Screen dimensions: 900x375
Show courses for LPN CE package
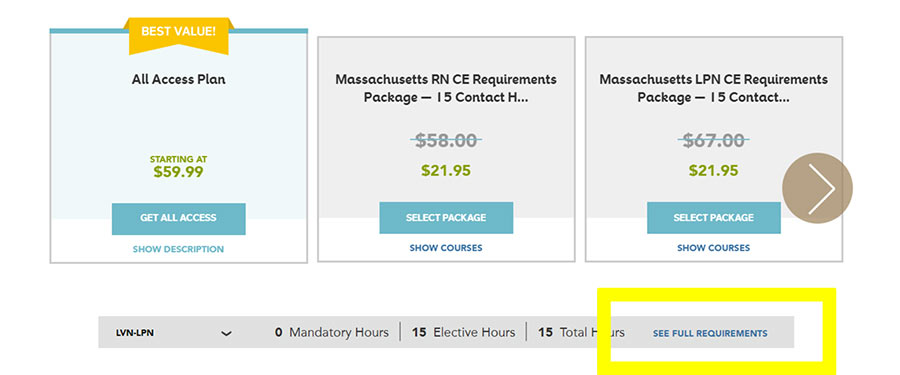click(x=713, y=248)
